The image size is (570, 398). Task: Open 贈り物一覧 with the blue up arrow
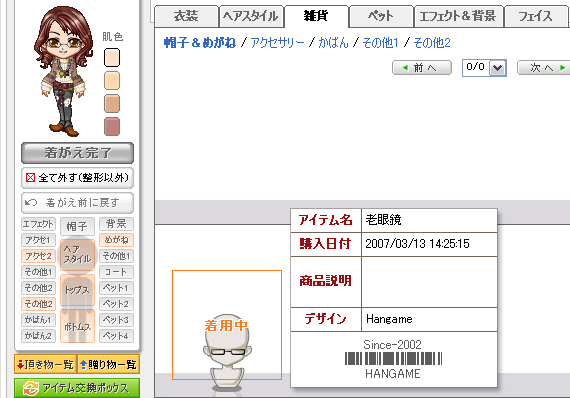[x=108, y=364]
